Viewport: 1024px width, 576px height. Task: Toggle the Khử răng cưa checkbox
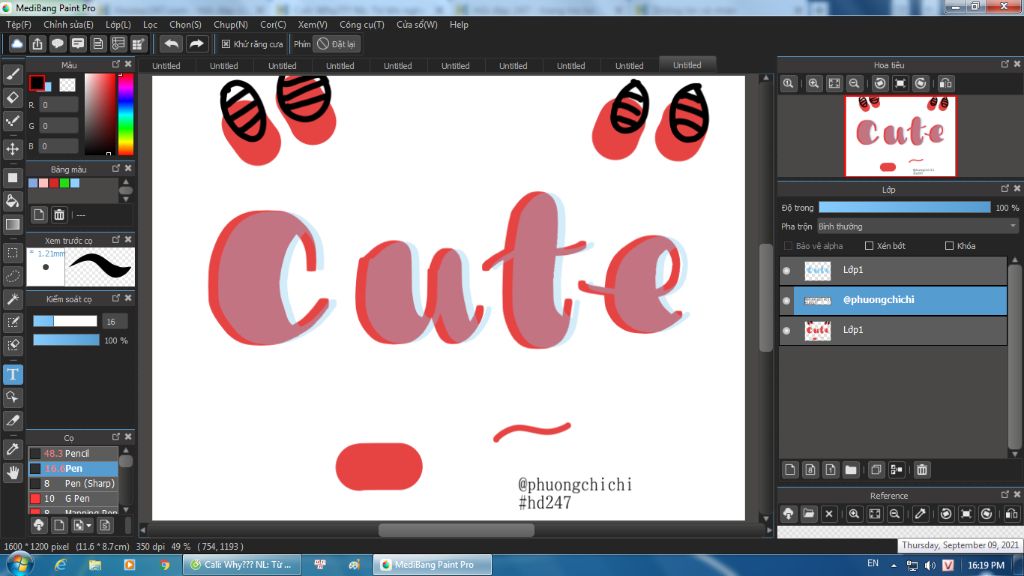226,44
